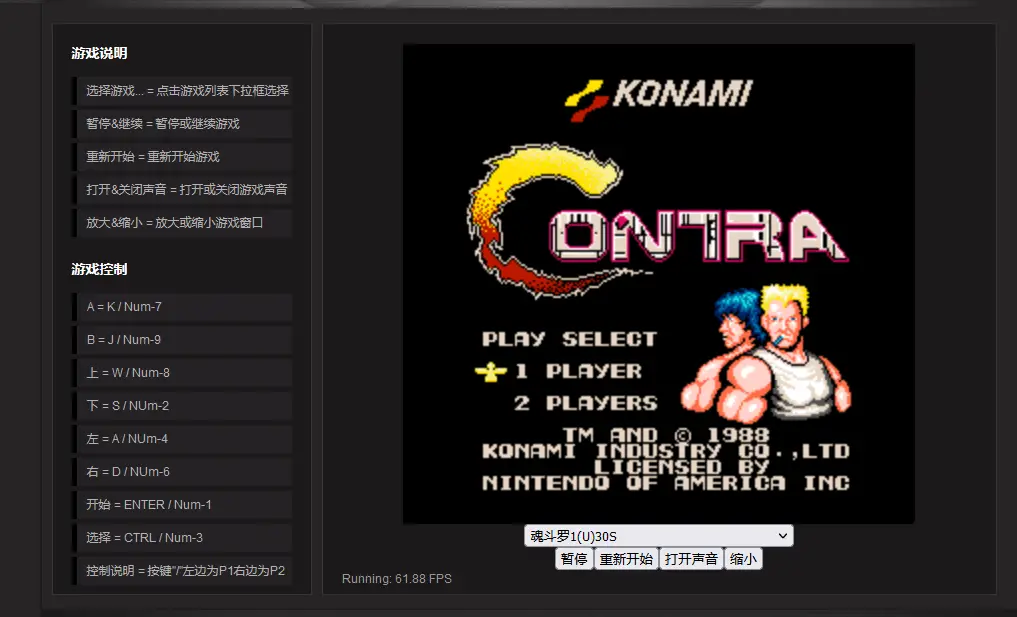Click the 游戏控制 heading
Screen dimensions: 1017x617
99,269
